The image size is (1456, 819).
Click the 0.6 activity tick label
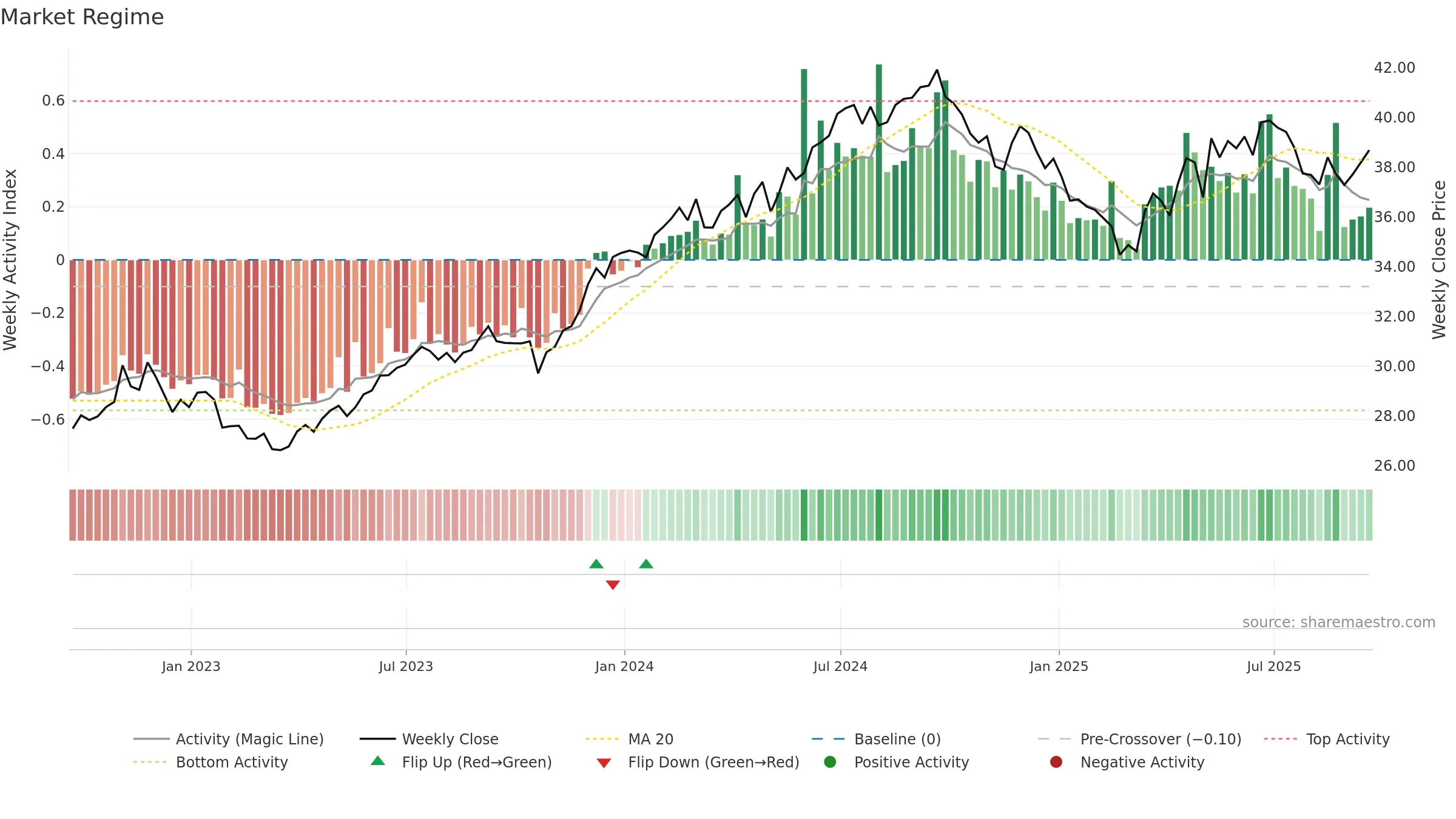pos(53,101)
